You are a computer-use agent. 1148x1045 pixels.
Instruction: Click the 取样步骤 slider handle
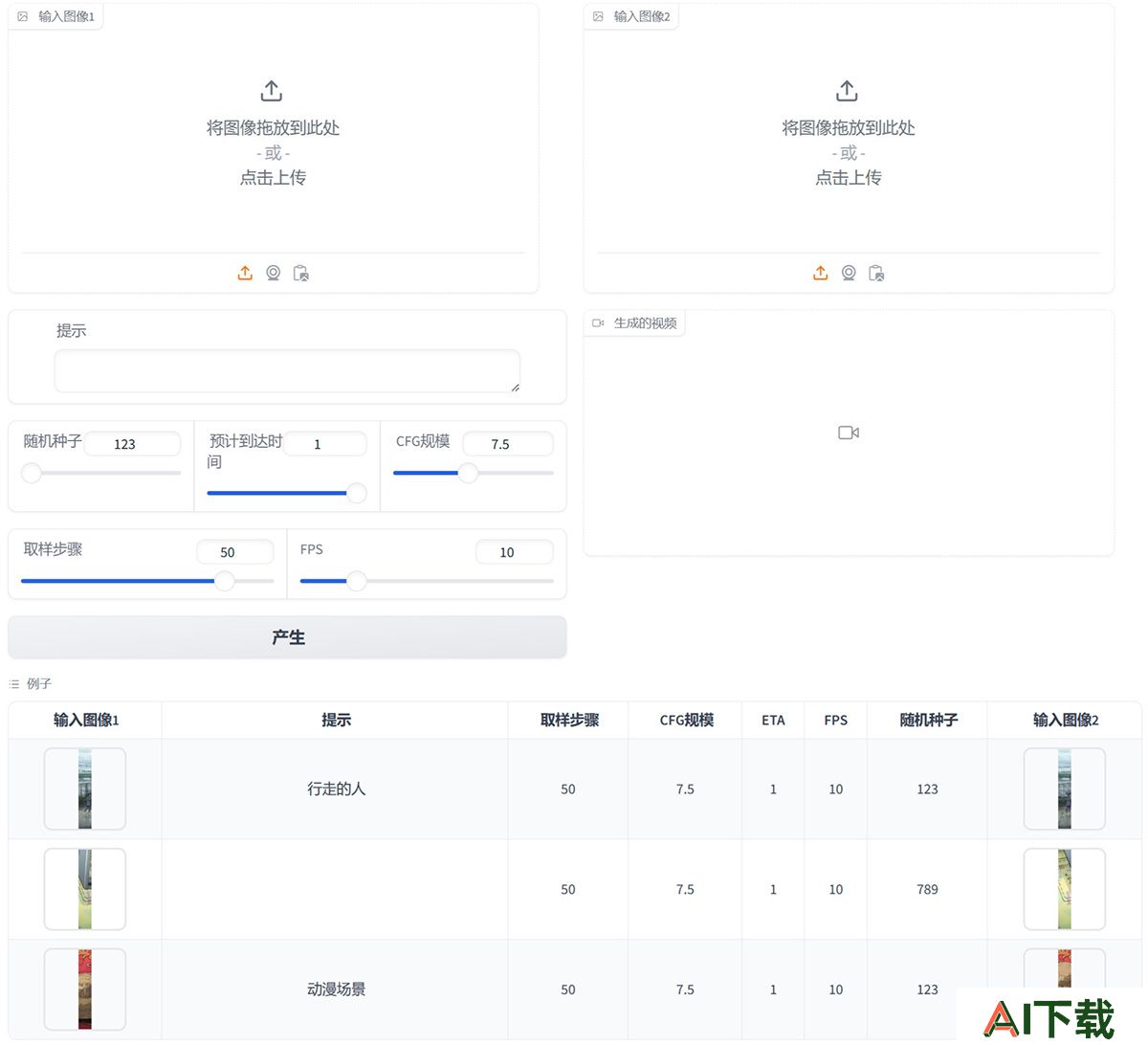(x=224, y=581)
